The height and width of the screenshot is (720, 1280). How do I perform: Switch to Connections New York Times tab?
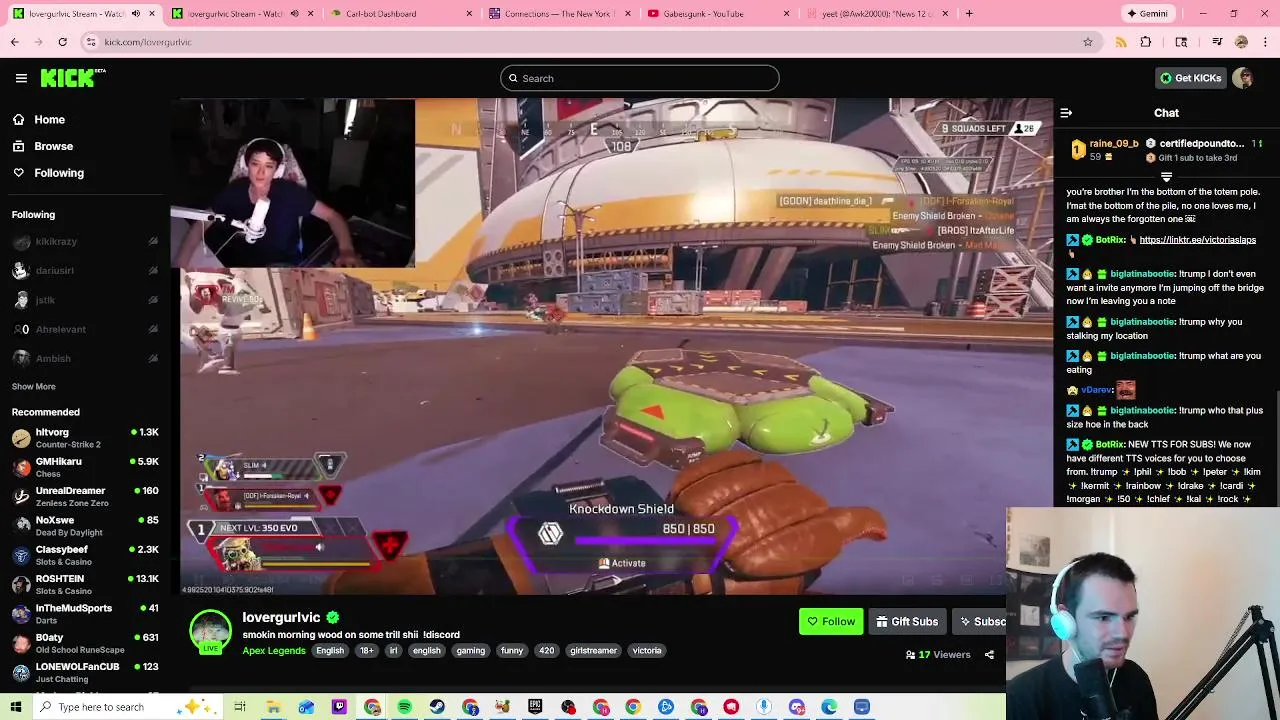[560, 14]
